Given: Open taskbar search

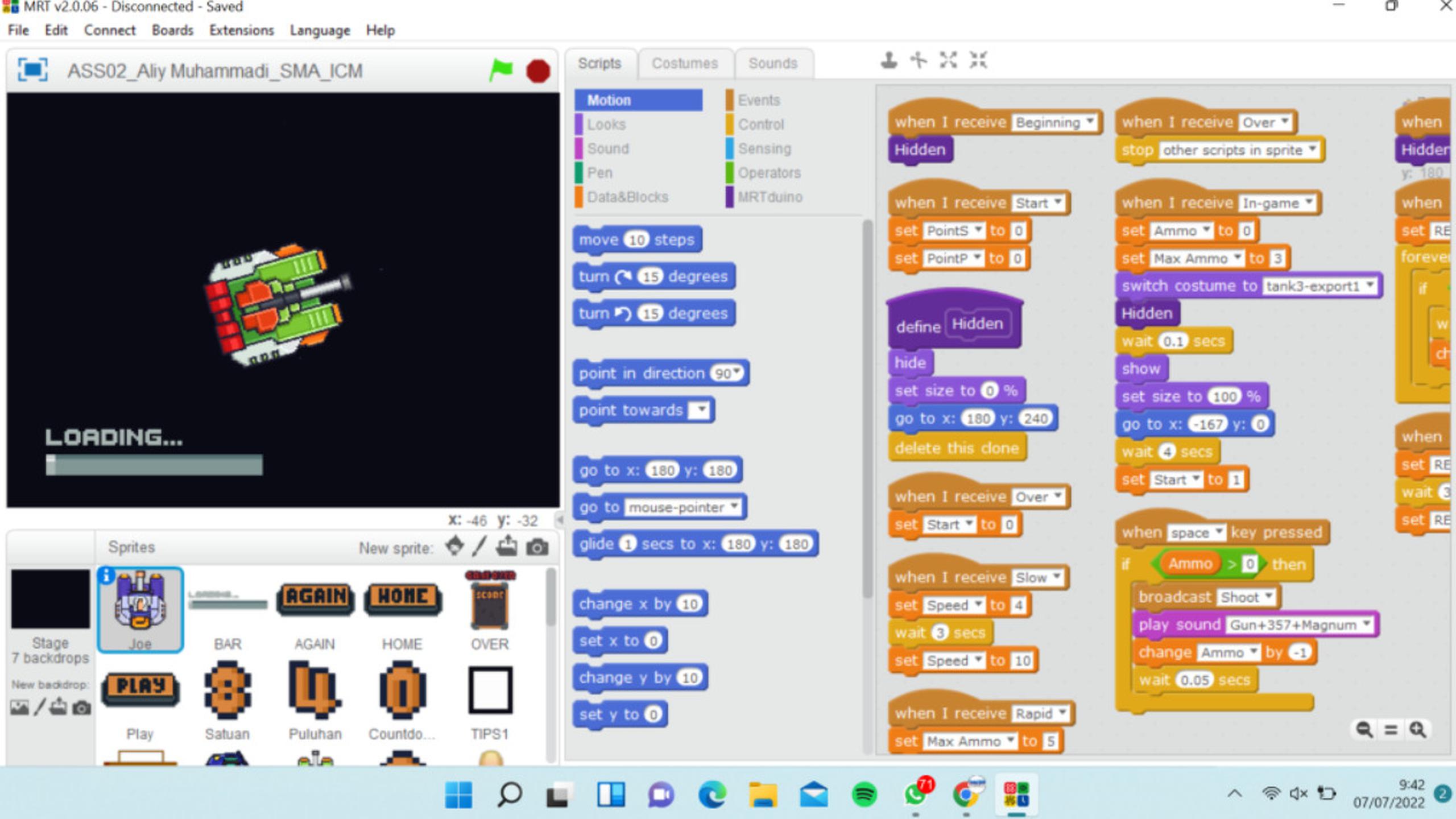Looking at the screenshot, I should pos(509,795).
